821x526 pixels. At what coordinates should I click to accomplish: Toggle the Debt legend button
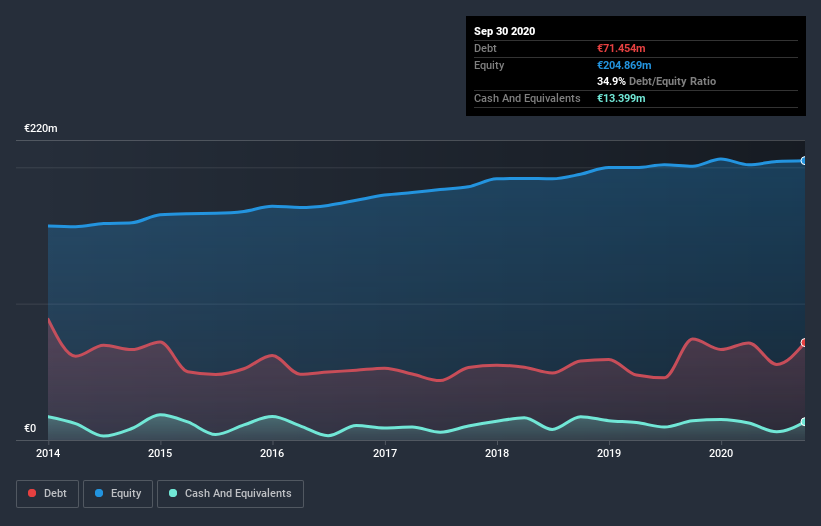[46, 493]
